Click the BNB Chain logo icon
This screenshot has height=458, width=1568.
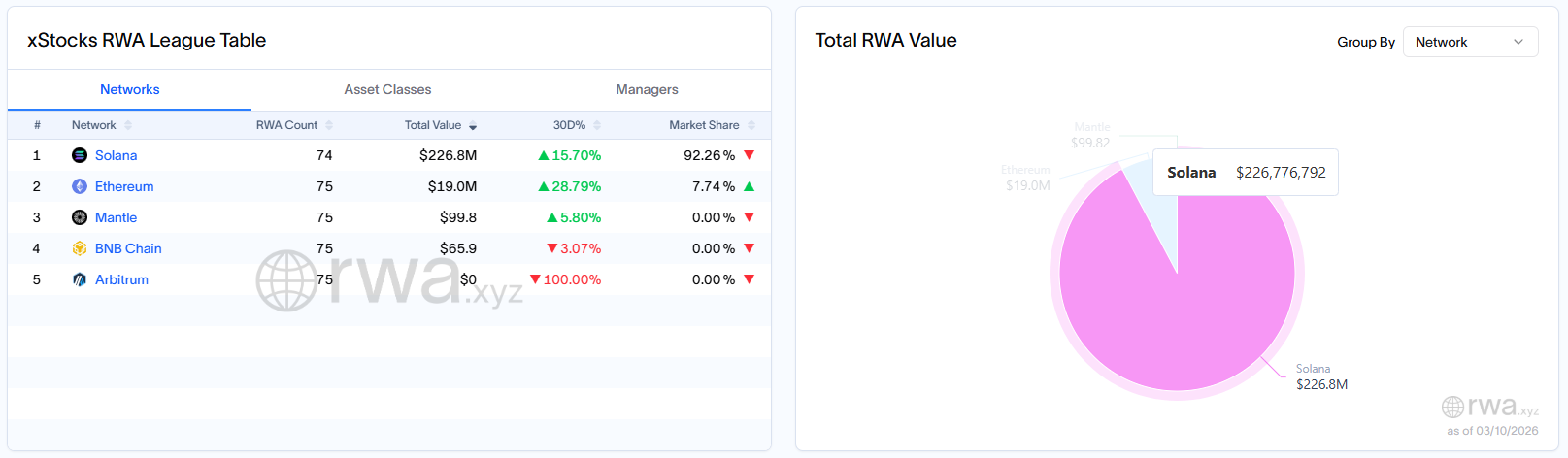click(80, 248)
